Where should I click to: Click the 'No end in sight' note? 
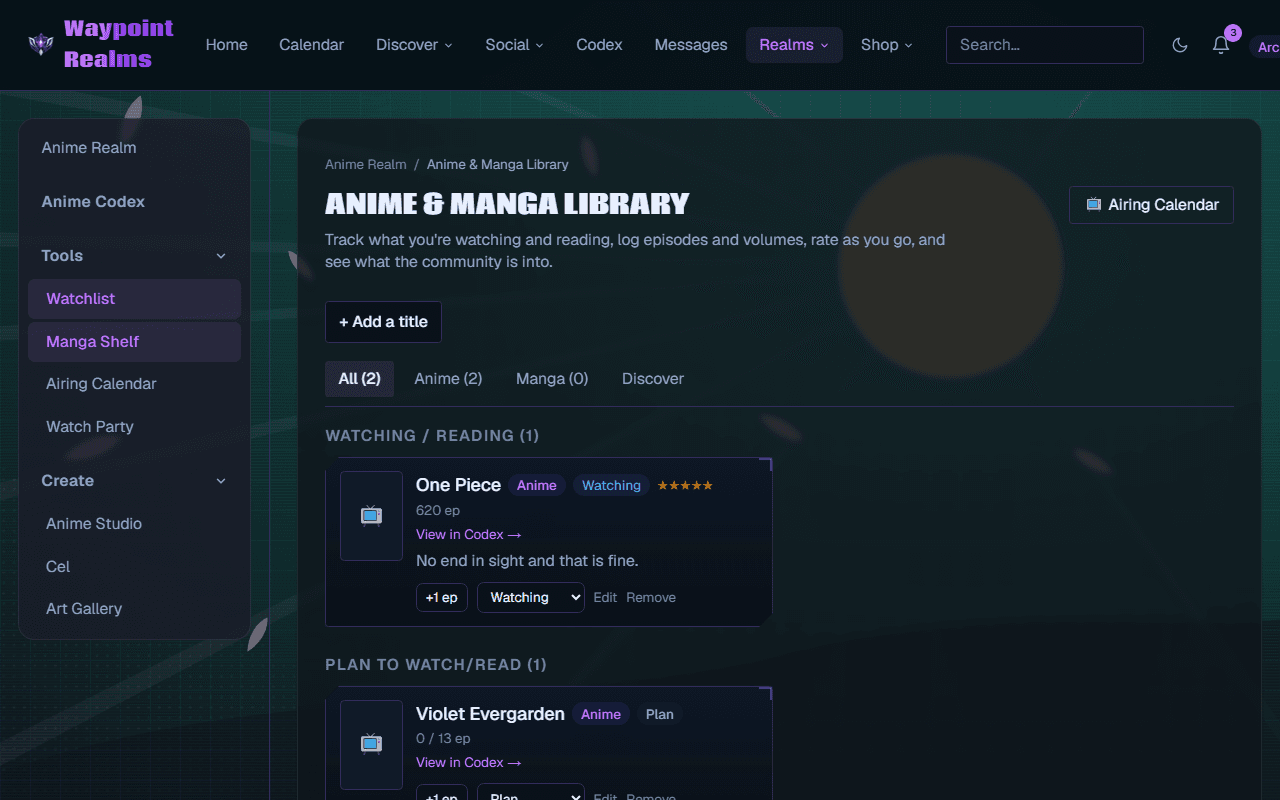pyautogui.click(x=527, y=561)
